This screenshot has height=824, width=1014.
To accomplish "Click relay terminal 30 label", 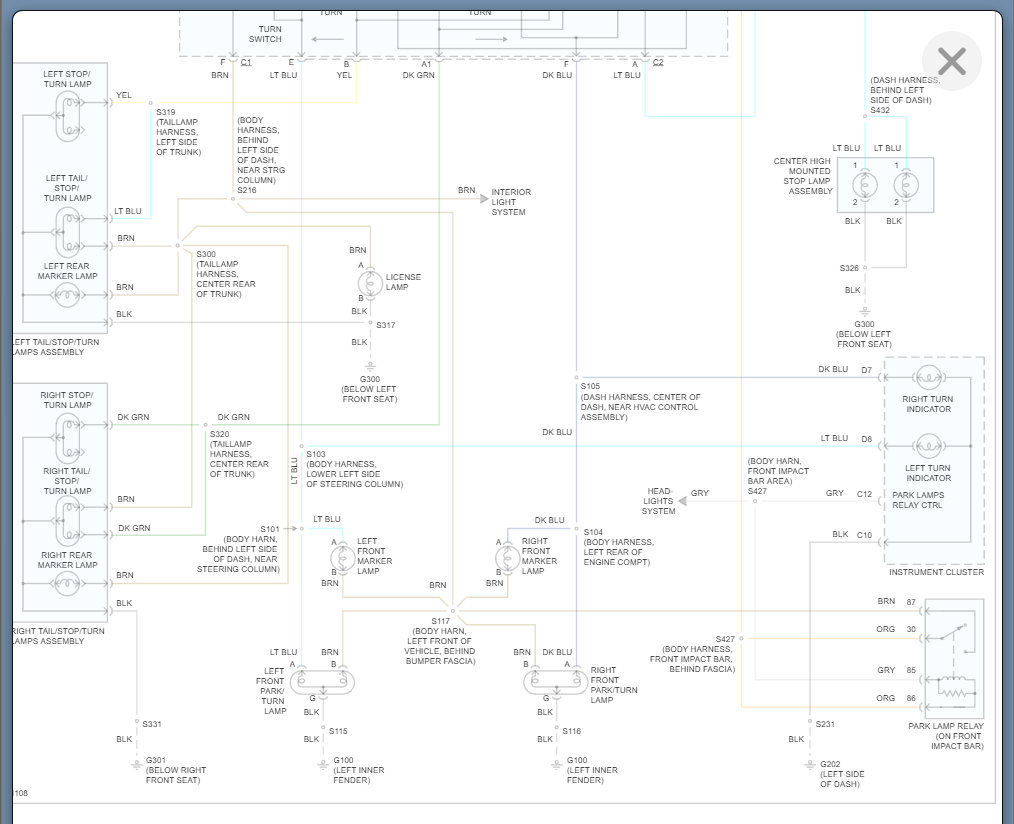I will point(911,629).
